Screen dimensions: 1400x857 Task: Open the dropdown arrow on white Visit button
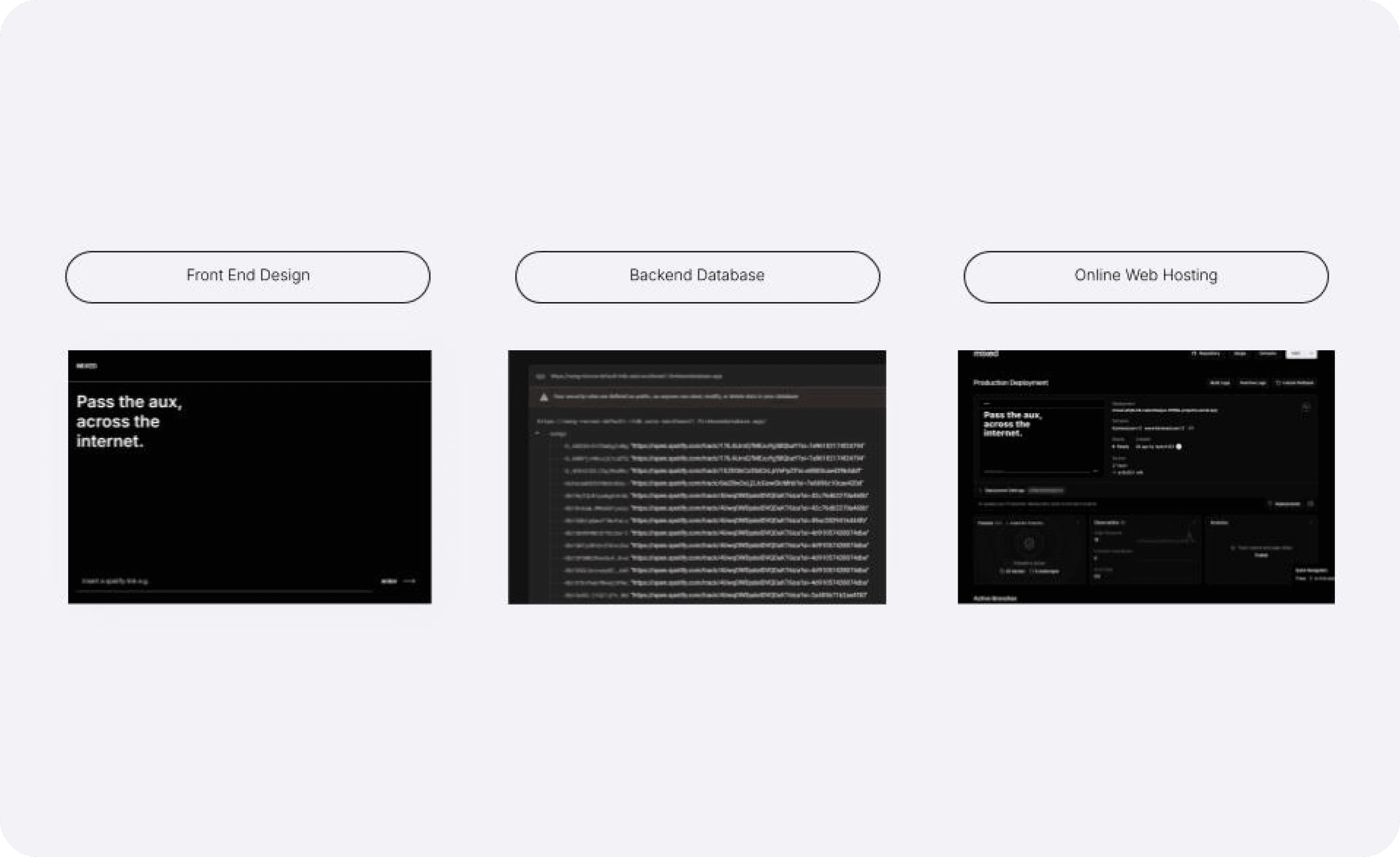pos(1311,354)
